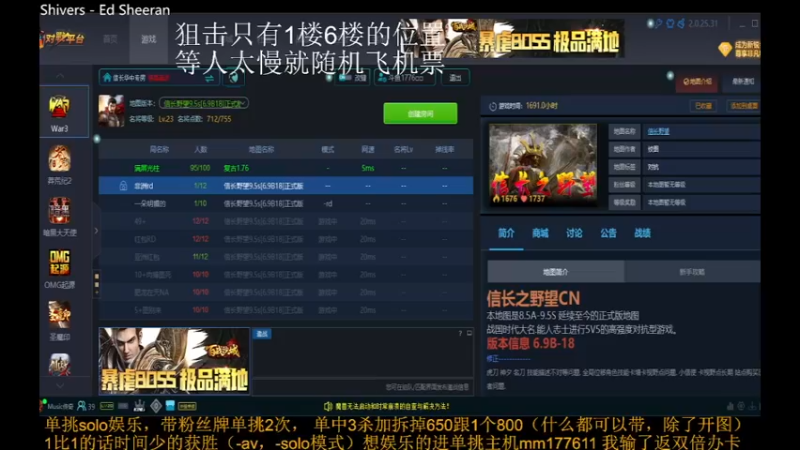800x450 pixels.
Task: Click the speaker announcement icon in status bar
Action: click(x=328, y=406)
